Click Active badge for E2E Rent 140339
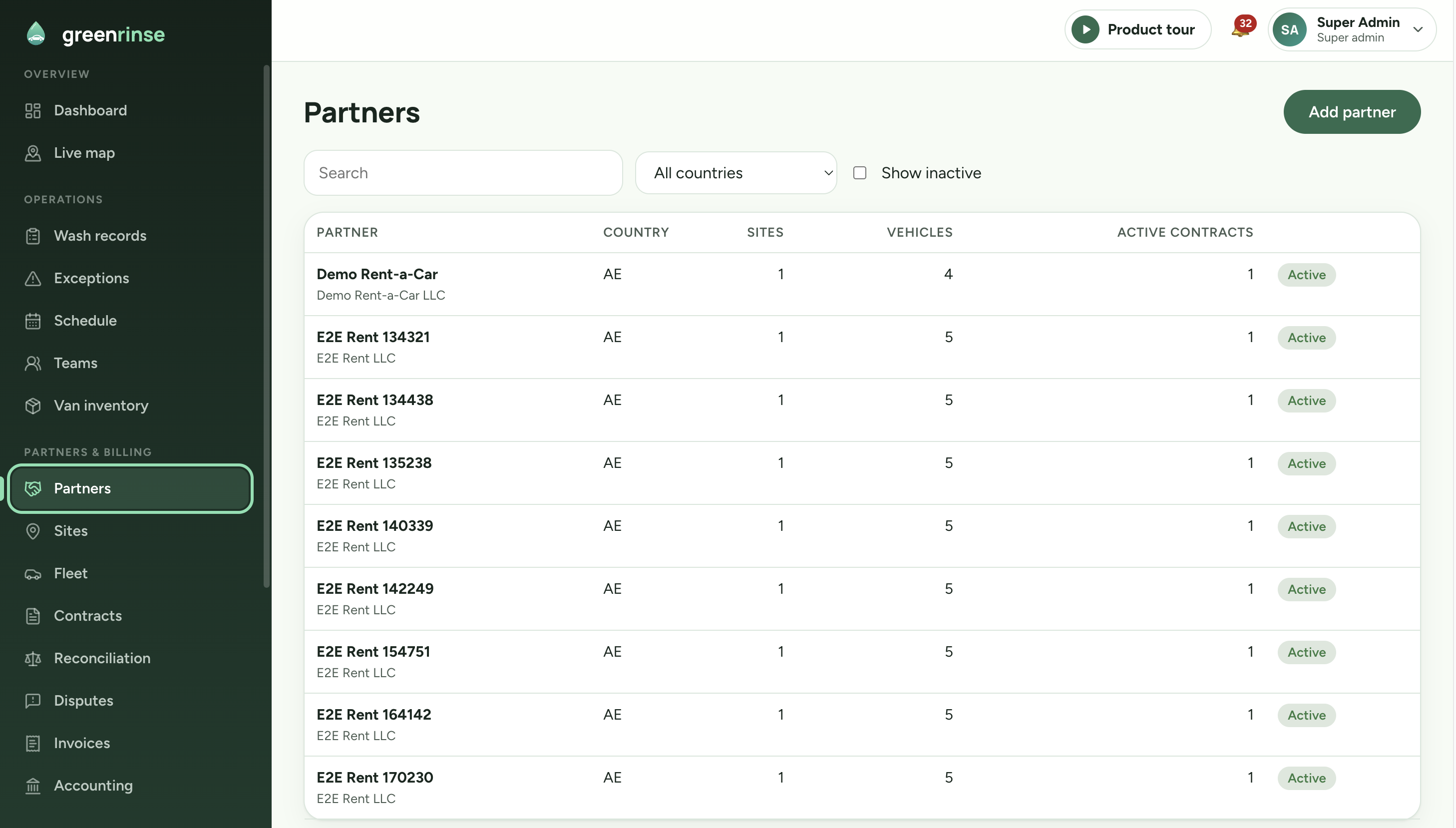This screenshot has width=1456, height=828. [x=1306, y=526]
